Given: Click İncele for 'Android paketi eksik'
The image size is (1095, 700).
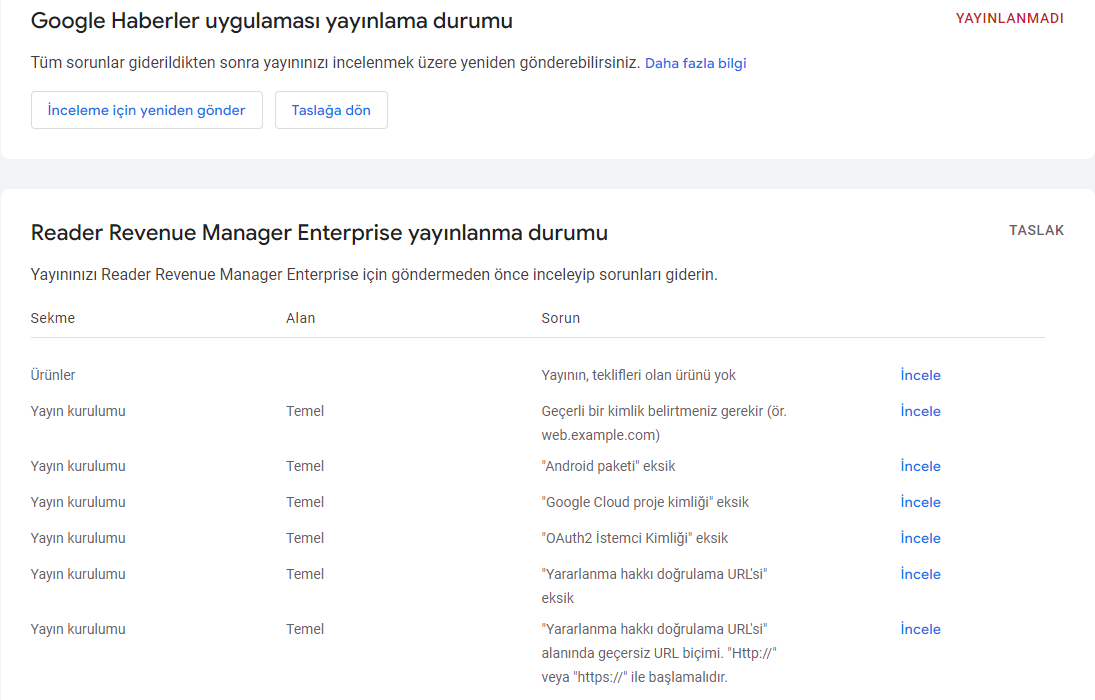Looking at the screenshot, I should [920, 466].
